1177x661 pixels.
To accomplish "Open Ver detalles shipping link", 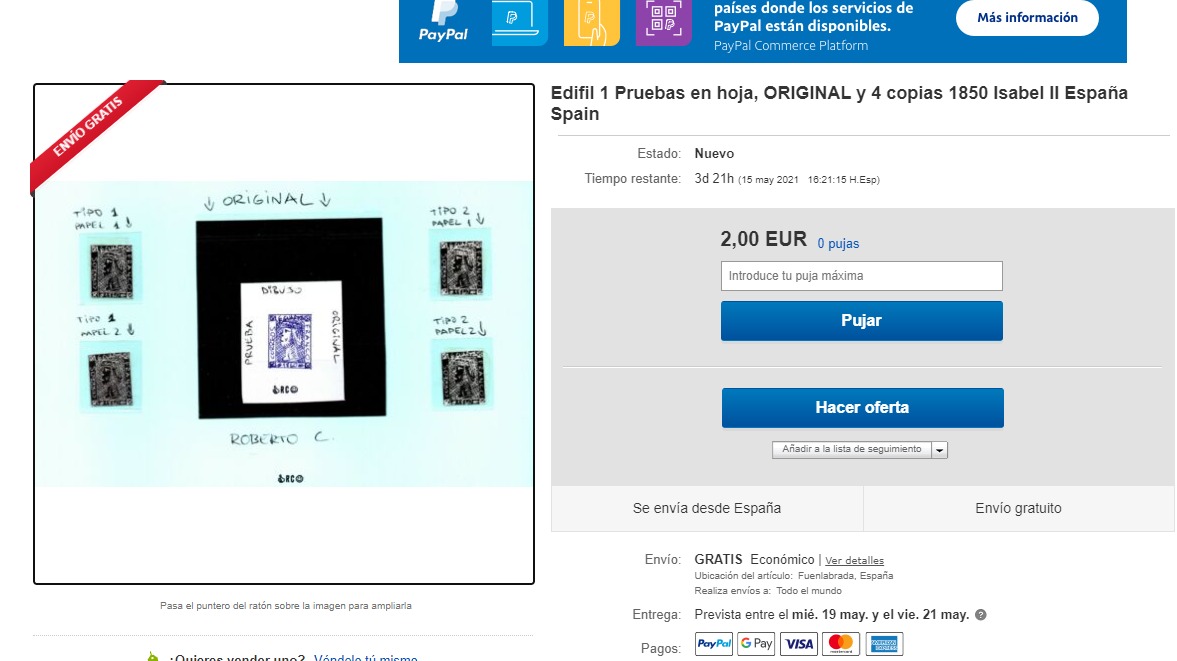I will point(854,560).
